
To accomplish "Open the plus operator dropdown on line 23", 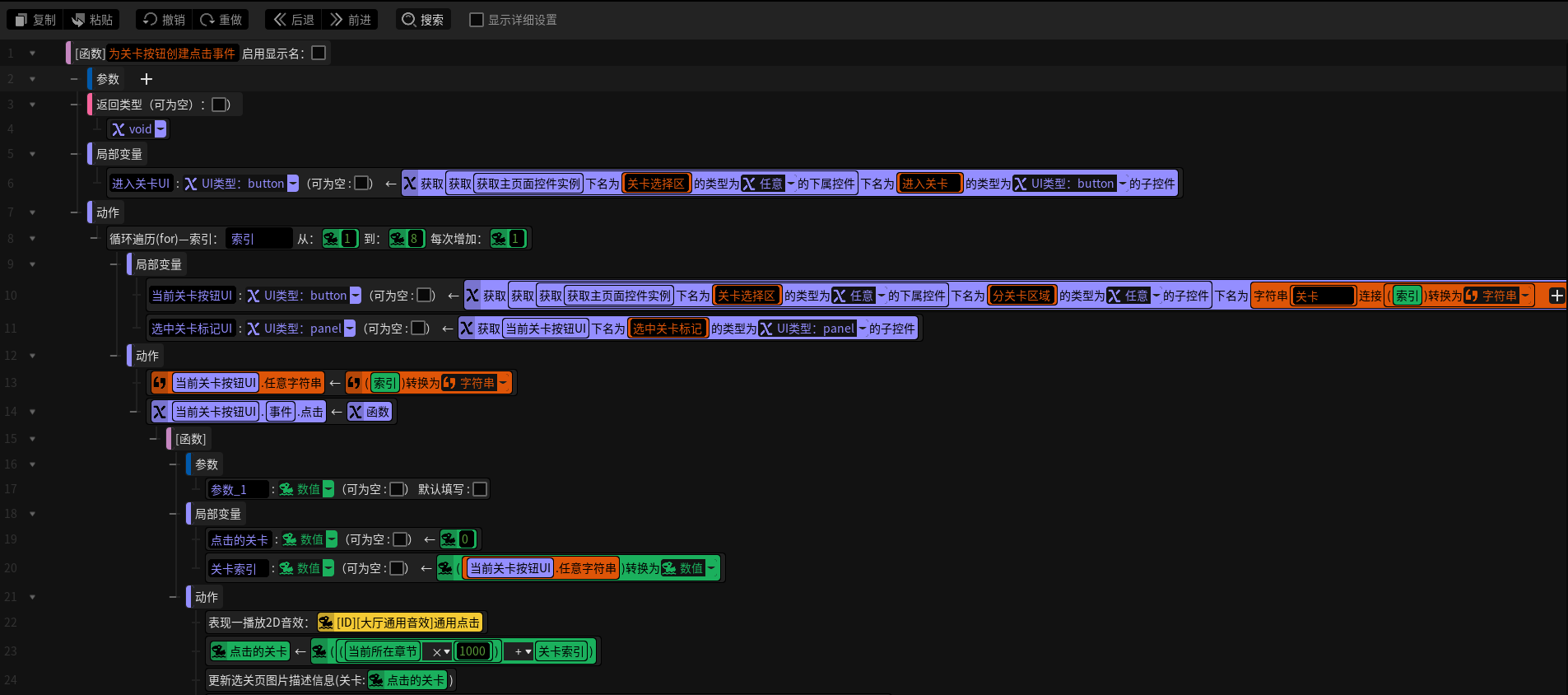I will 521,651.
